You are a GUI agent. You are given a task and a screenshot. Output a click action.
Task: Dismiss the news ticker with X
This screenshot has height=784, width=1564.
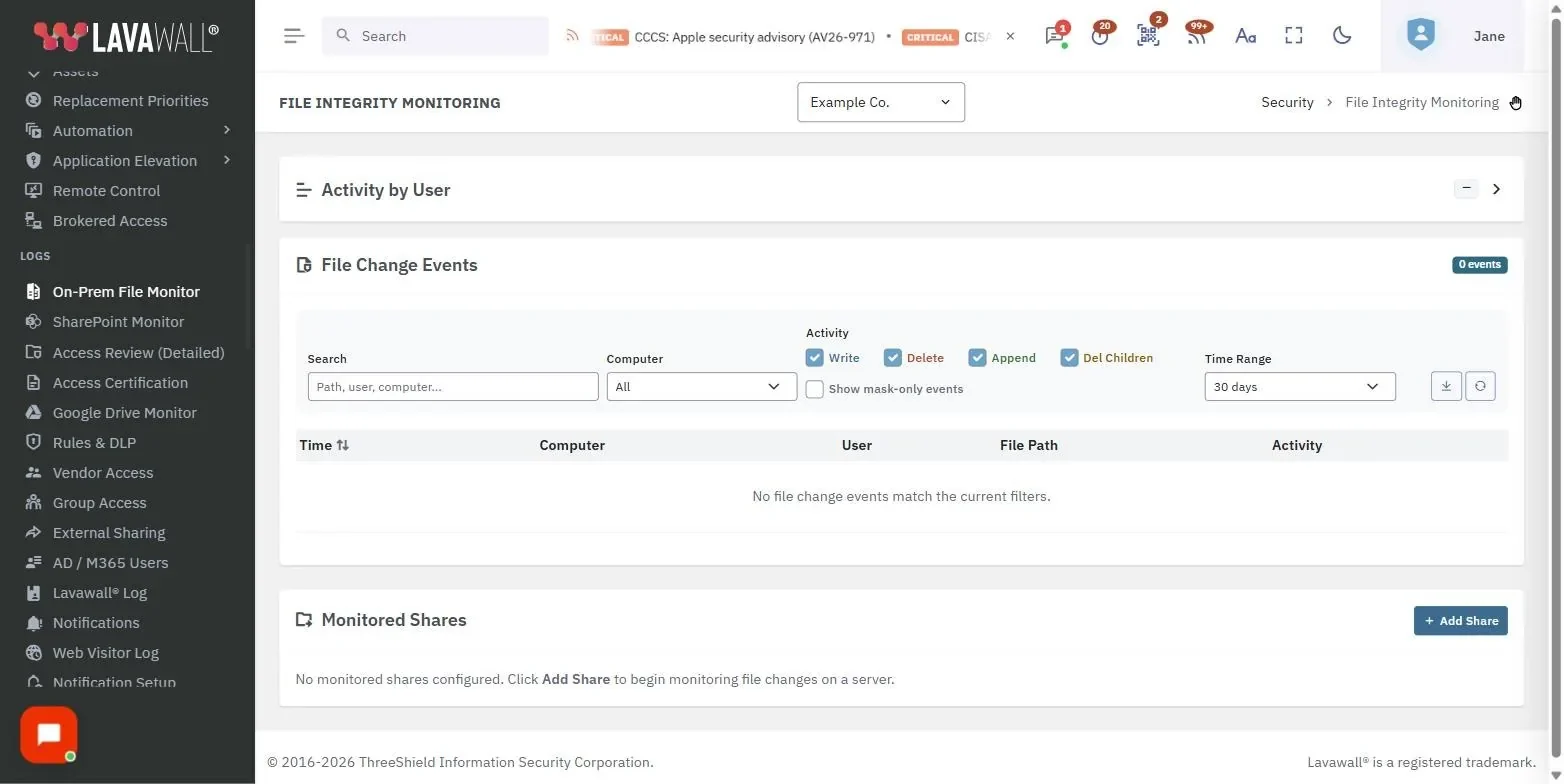point(1010,36)
